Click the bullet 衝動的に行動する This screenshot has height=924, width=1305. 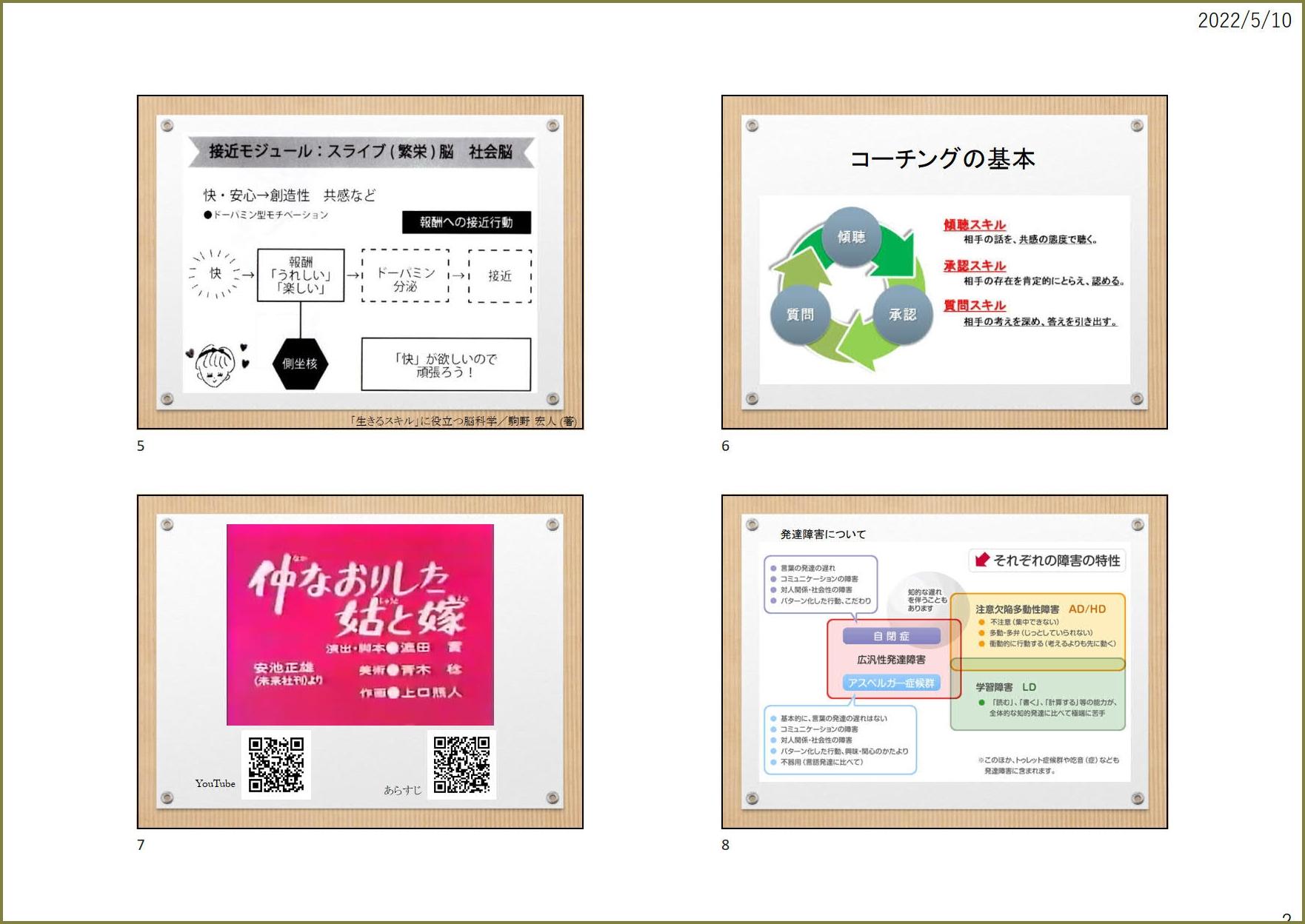coord(1047,643)
